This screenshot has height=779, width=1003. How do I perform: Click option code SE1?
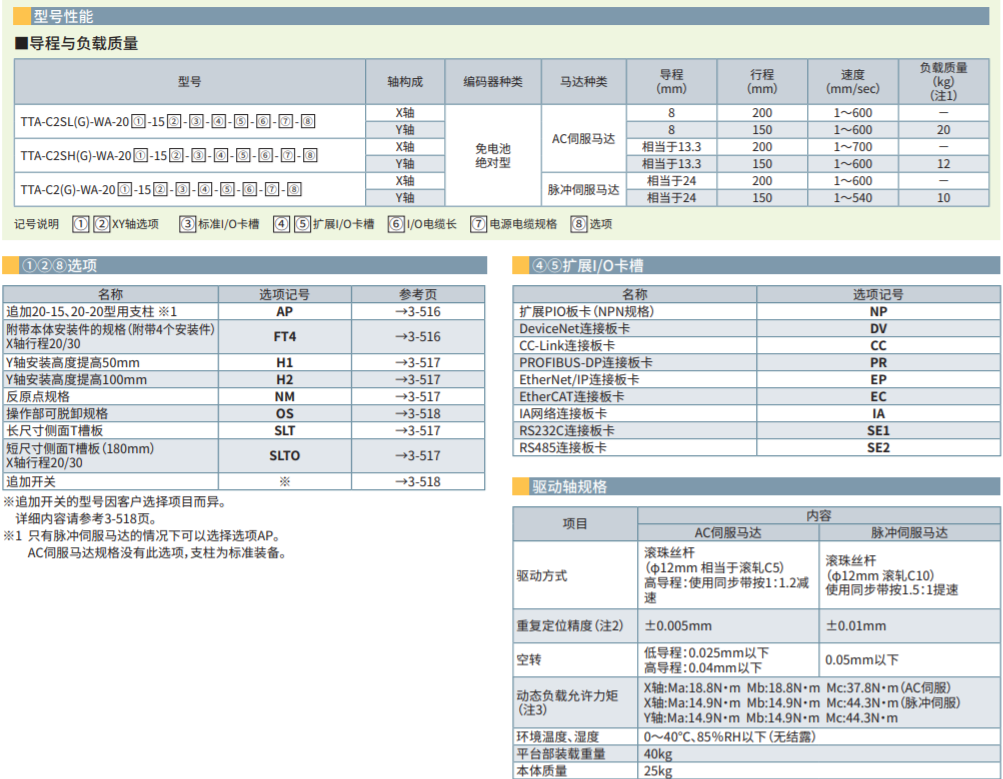coord(878,430)
